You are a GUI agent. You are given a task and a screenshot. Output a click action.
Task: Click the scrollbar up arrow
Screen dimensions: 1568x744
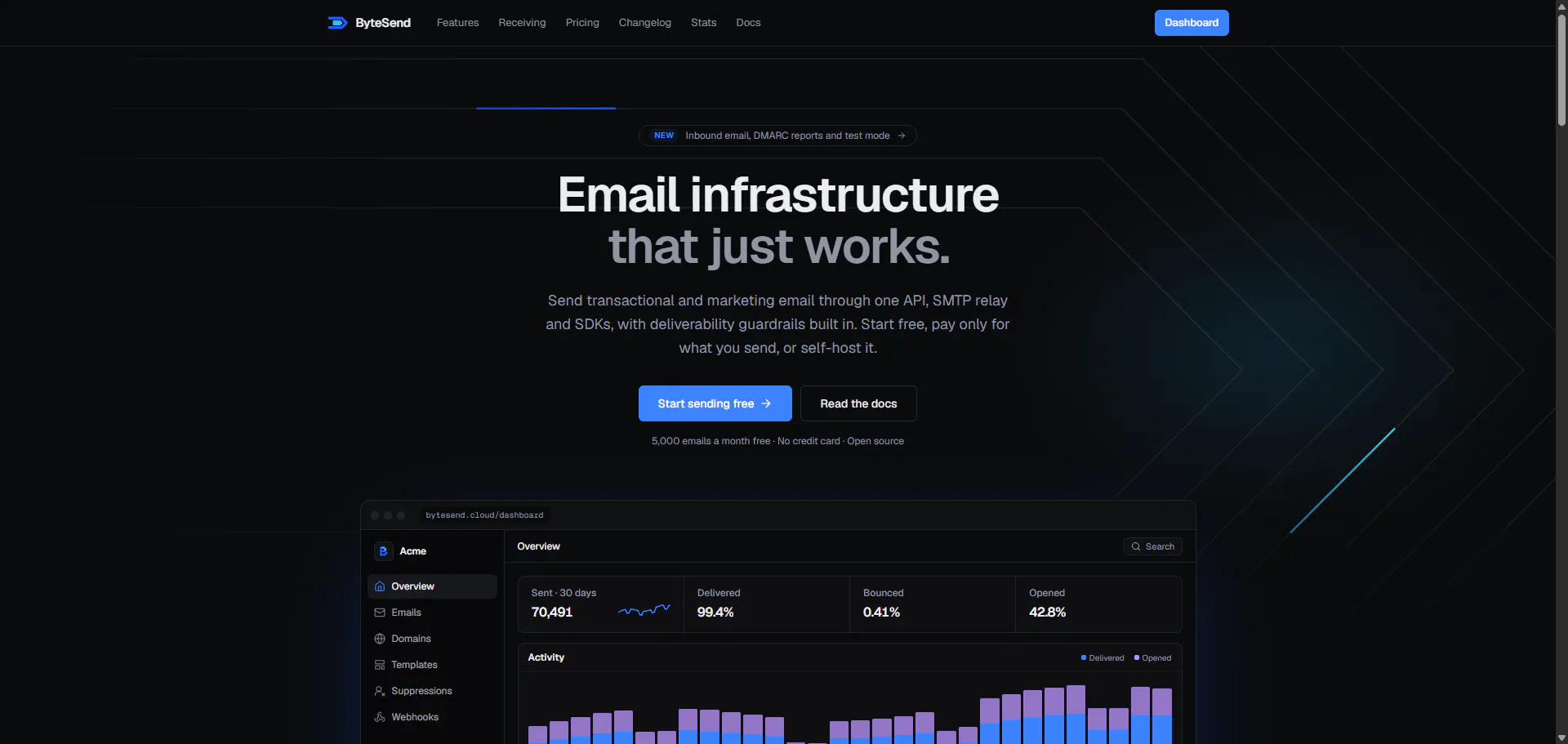click(x=1561, y=6)
